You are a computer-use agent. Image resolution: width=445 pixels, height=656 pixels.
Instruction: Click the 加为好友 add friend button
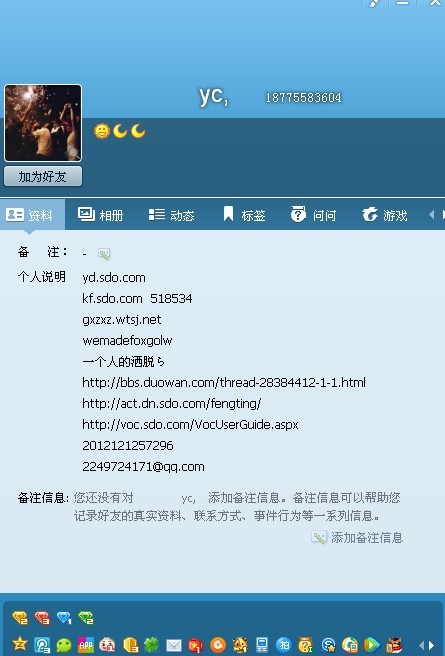pos(43,177)
